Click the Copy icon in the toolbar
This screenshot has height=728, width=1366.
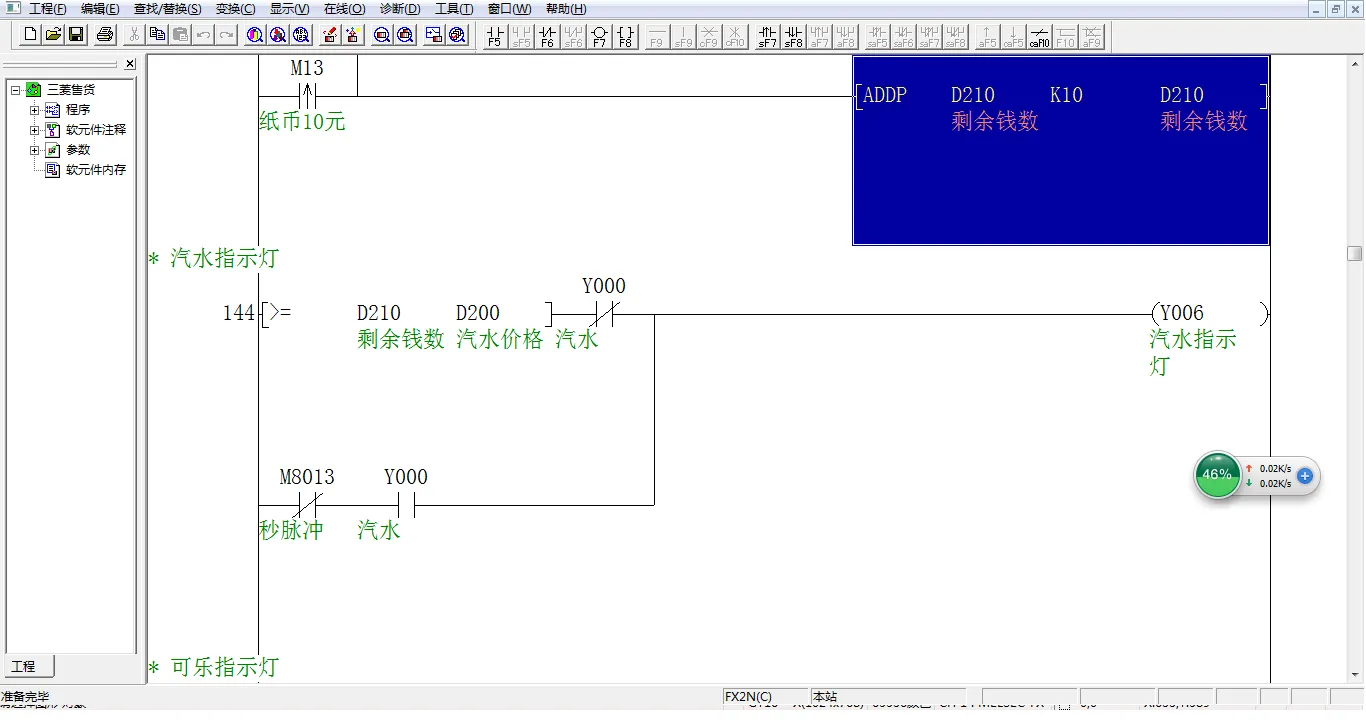coord(157,35)
